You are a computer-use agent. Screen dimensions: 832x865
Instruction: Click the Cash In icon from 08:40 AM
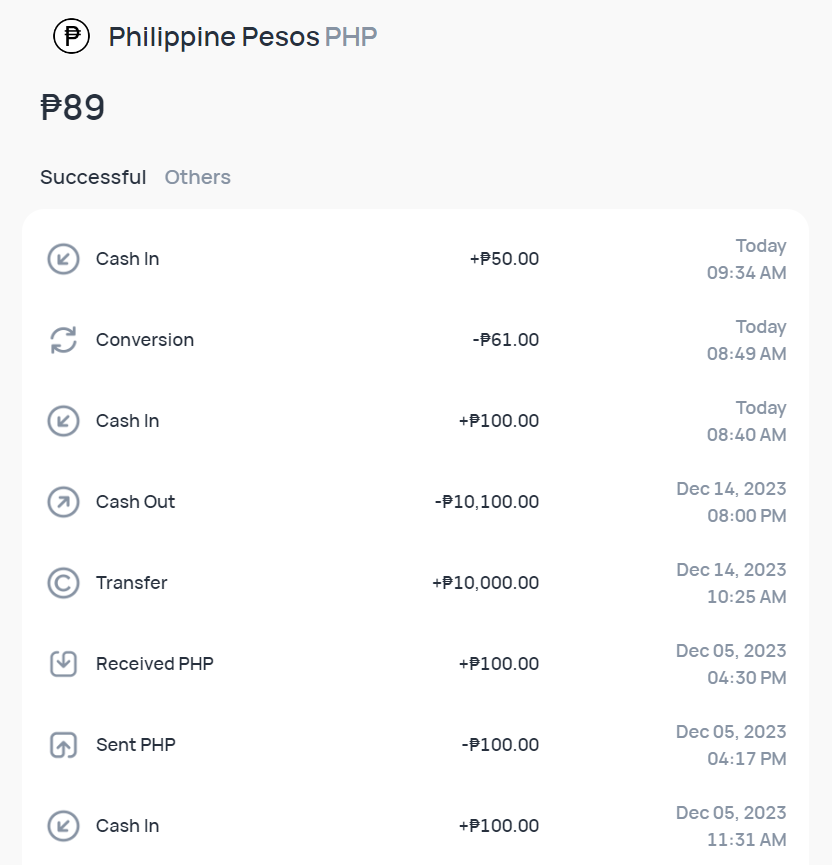(x=62, y=420)
